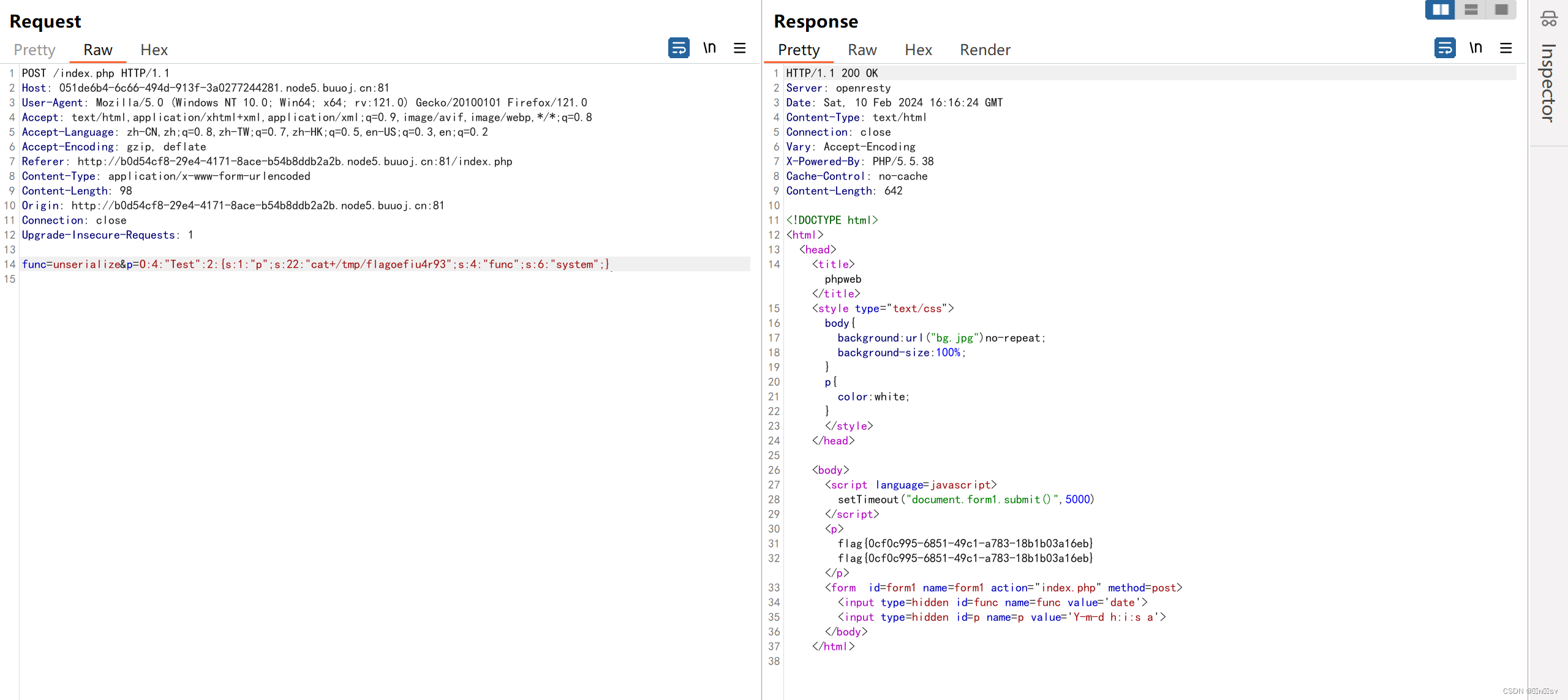The width and height of the screenshot is (1568, 700).
Task: Open Response pane options menu
Action: [x=1506, y=48]
